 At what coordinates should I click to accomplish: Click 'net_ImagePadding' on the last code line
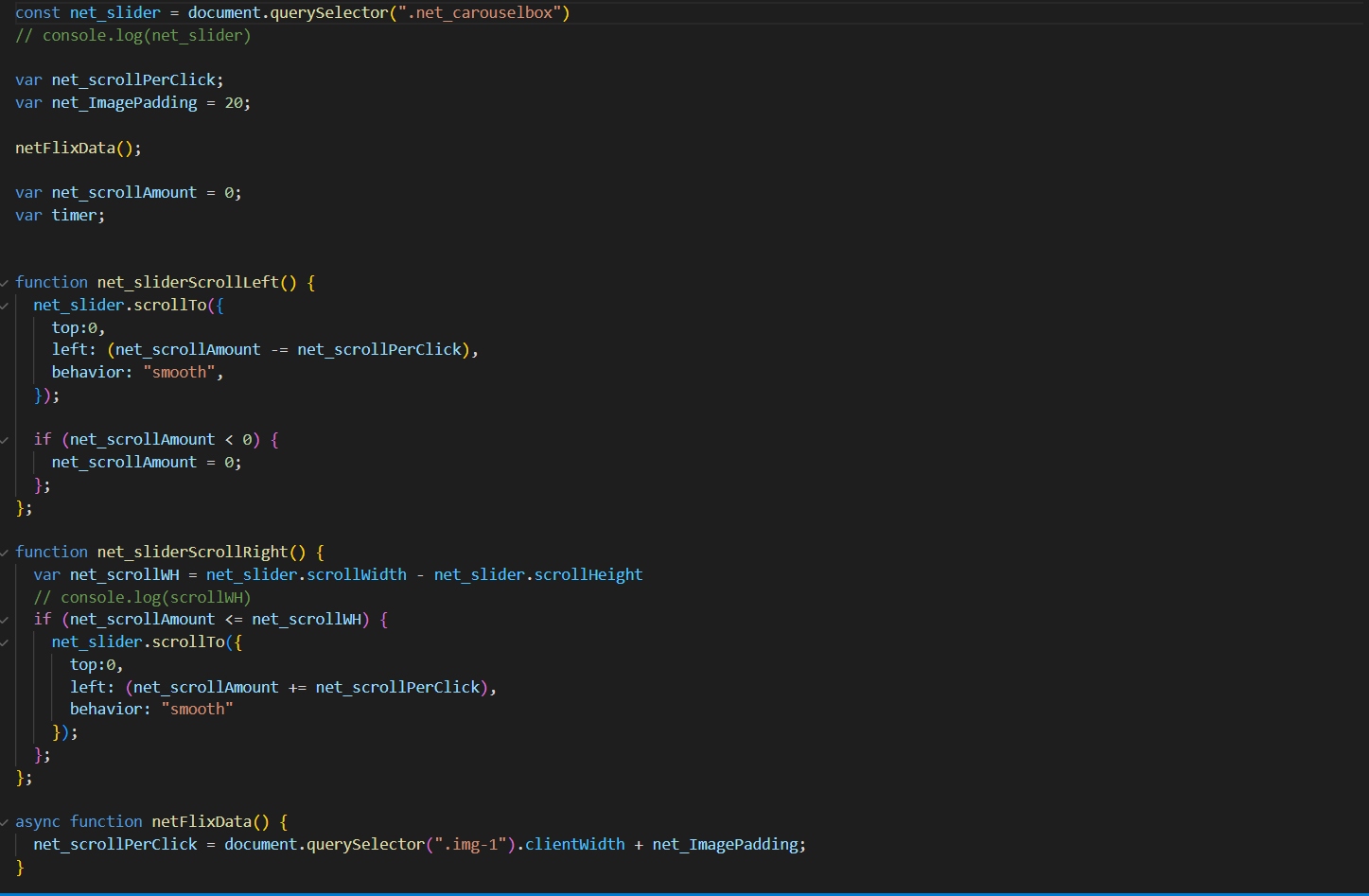pyautogui.click(x=726, y=844)
